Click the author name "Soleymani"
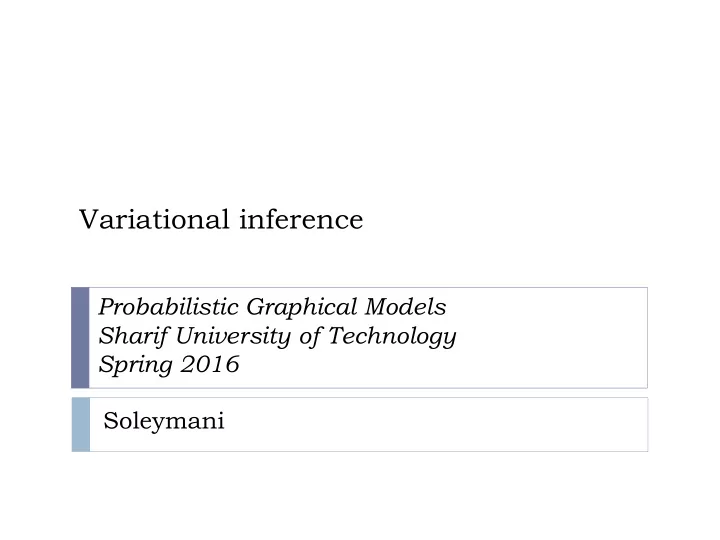Viewport: 720px width, 540px height. [x=164, y=421]
